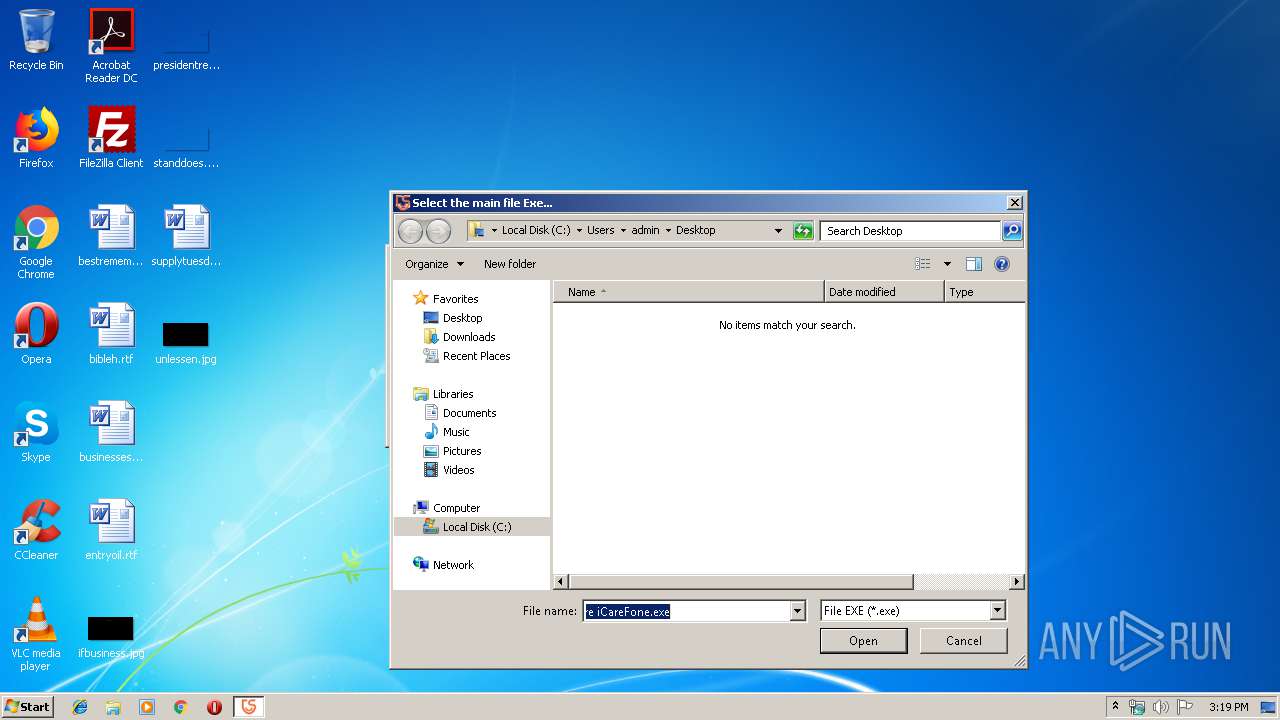Select the supplytuesd Word document icon
1280x720 pixels.
(186, 236)
